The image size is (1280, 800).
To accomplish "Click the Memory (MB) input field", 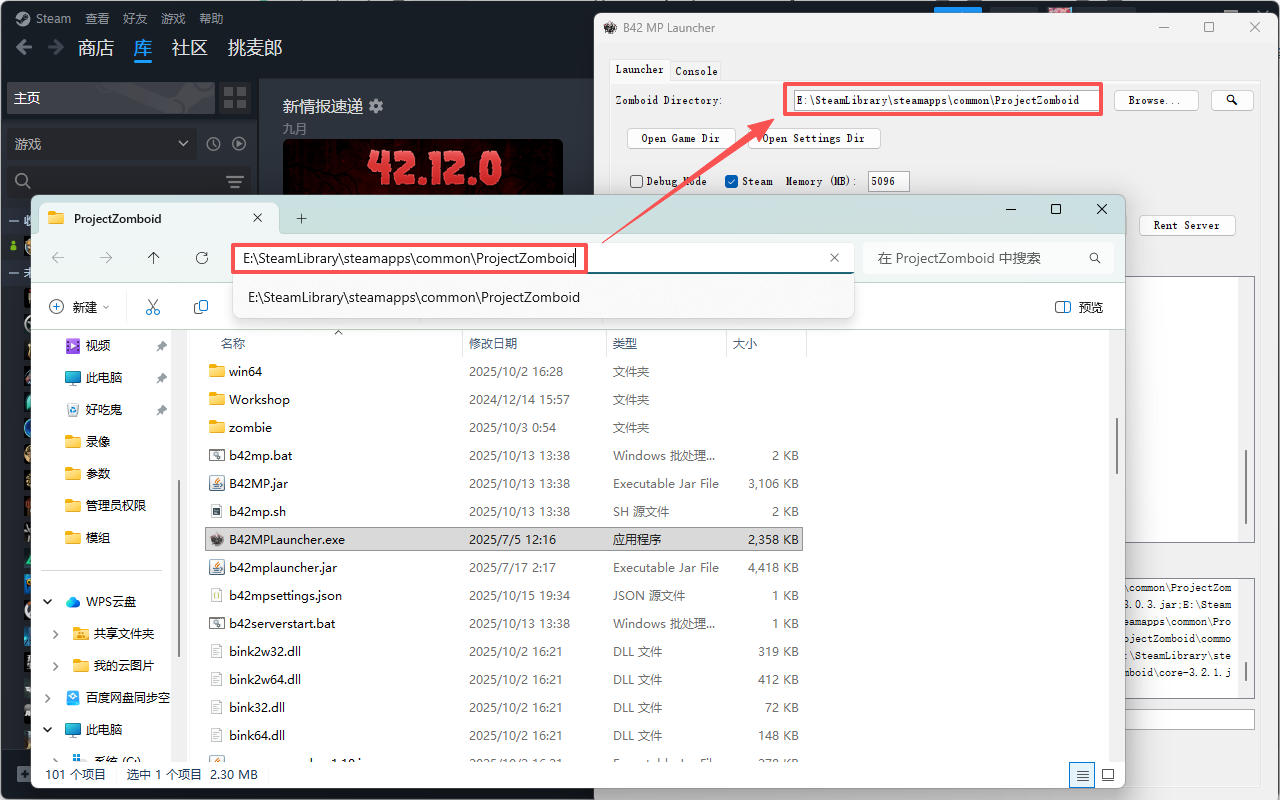I will (888, 181).
